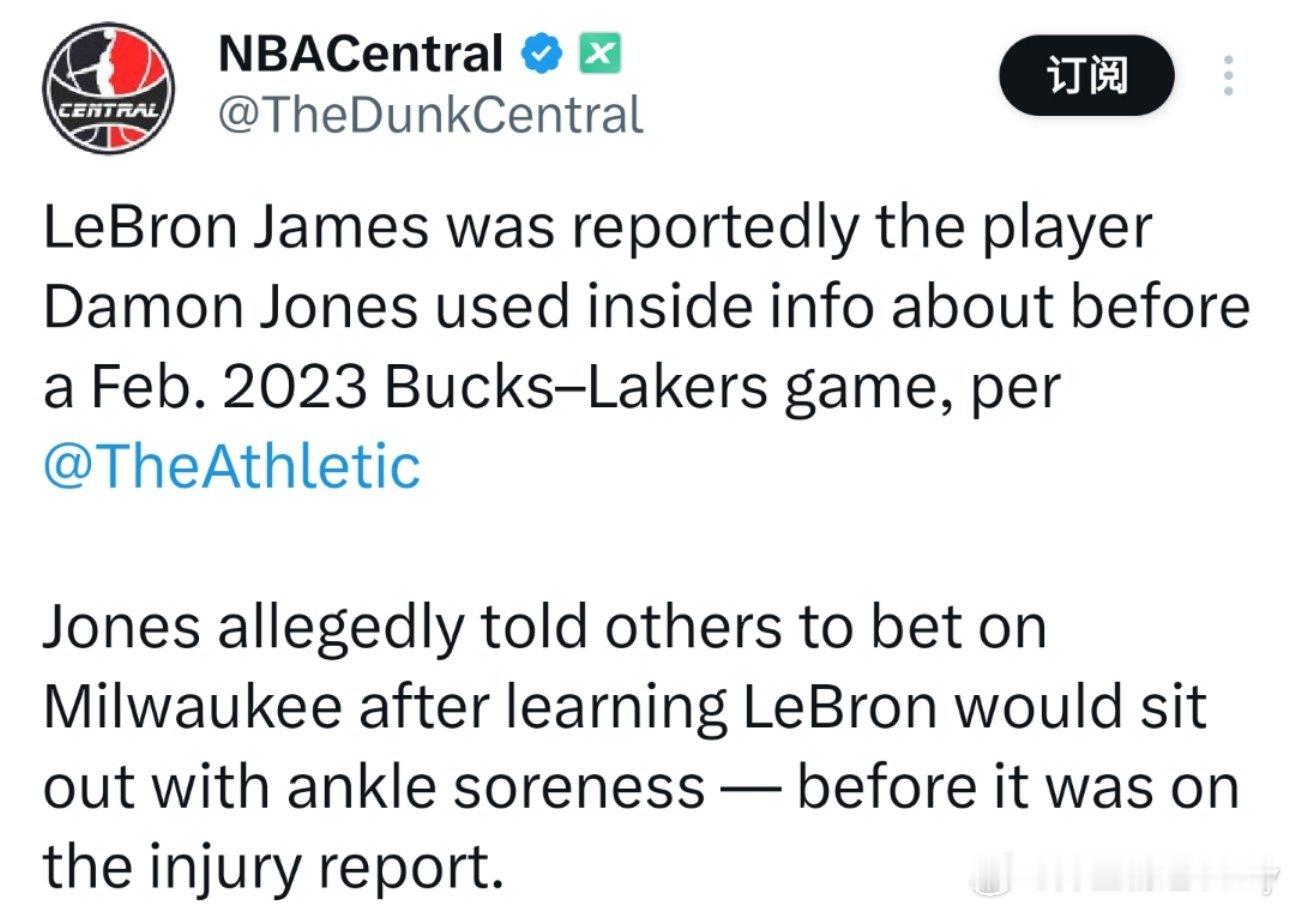Click the NBACentral display name
The image size is (1290, 910).
(360, 55)
